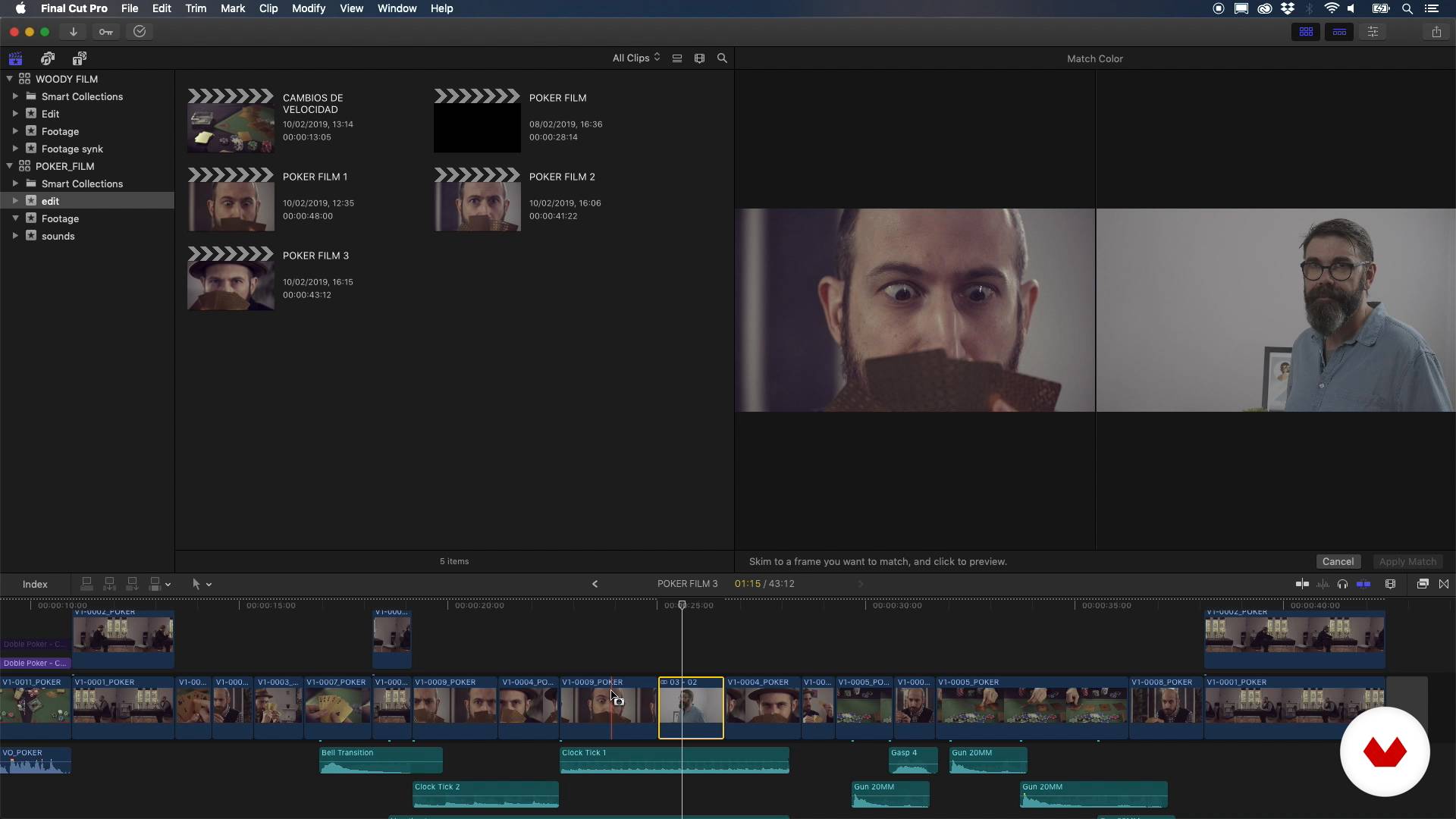The image size is (1456, 819).
Task: Search clips with browser magnifier icon
Action: [x=722, y=58]
